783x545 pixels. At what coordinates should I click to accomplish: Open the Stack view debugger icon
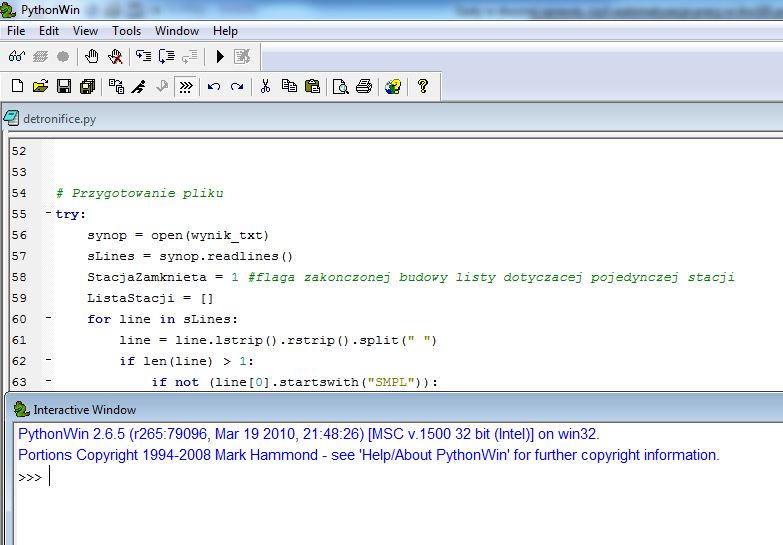pos(40,56)
